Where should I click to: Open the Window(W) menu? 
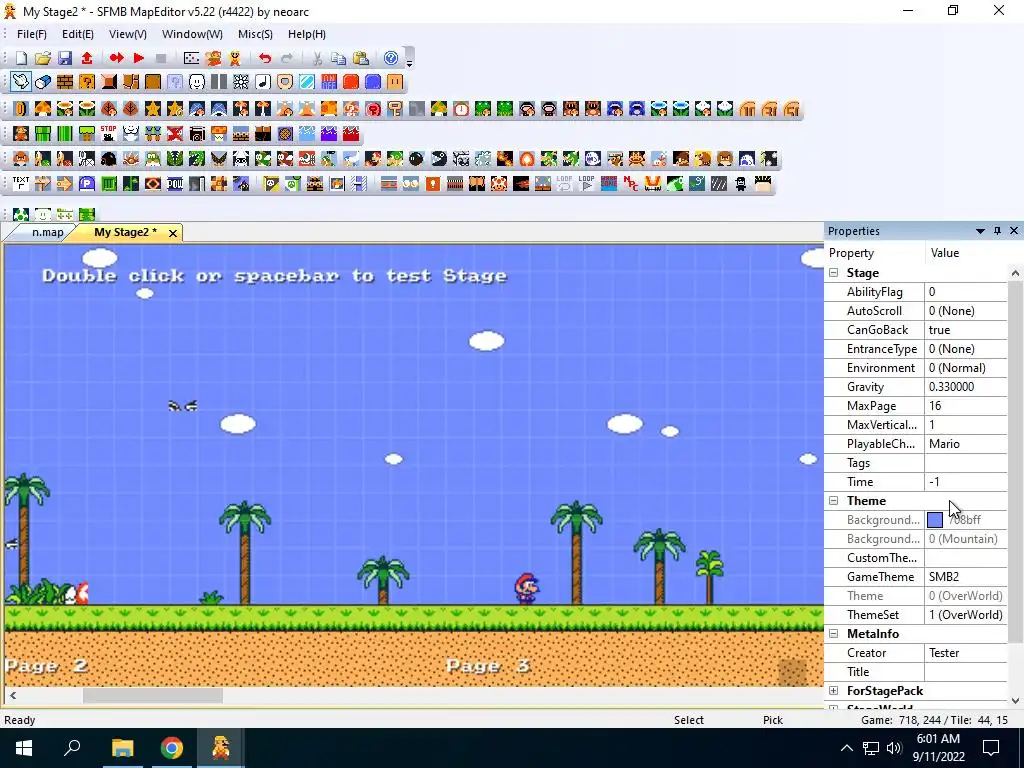click(192, 34)
